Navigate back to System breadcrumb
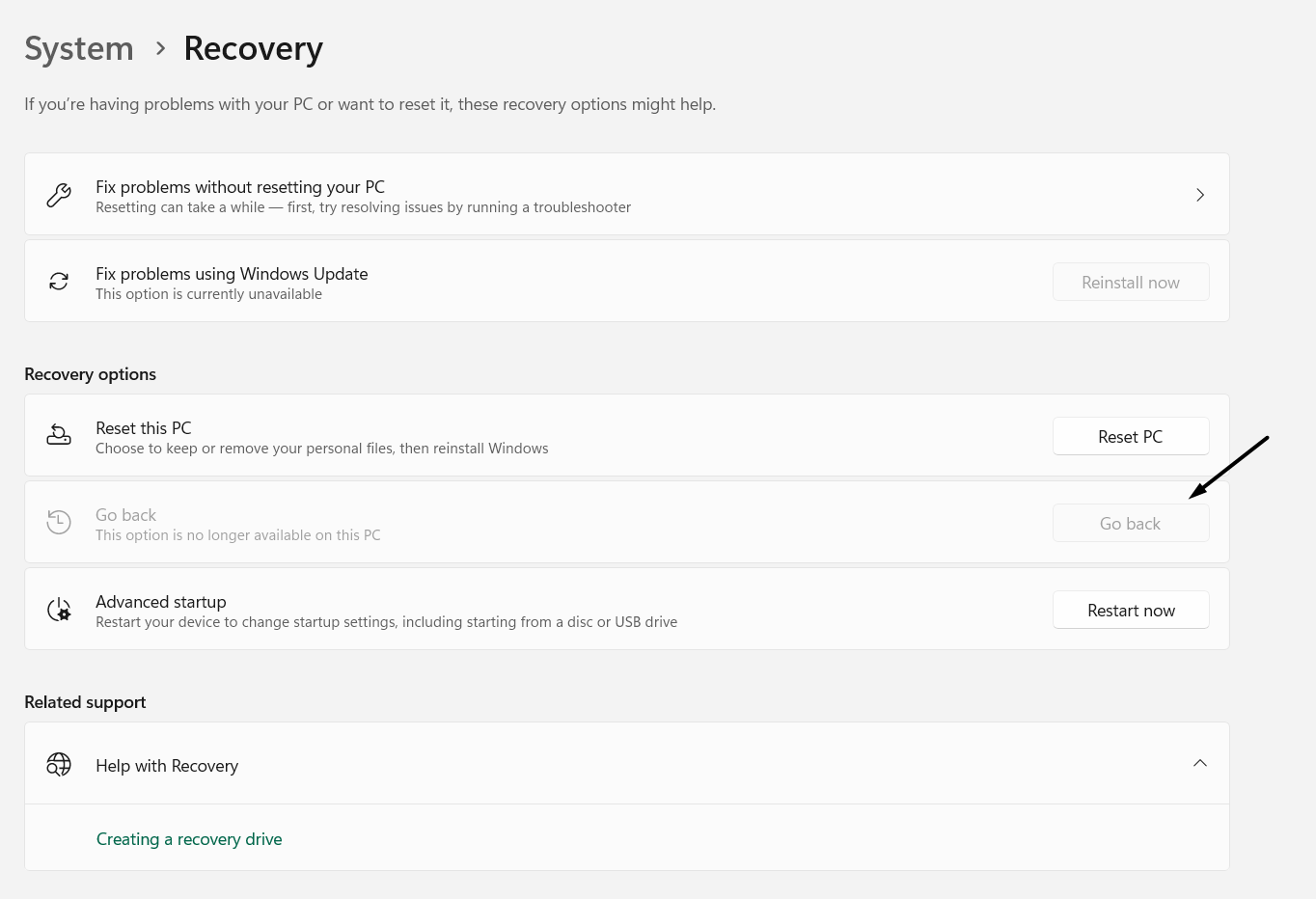The width and height of the screenshot is (1316, 899). [x=79, y=48]
